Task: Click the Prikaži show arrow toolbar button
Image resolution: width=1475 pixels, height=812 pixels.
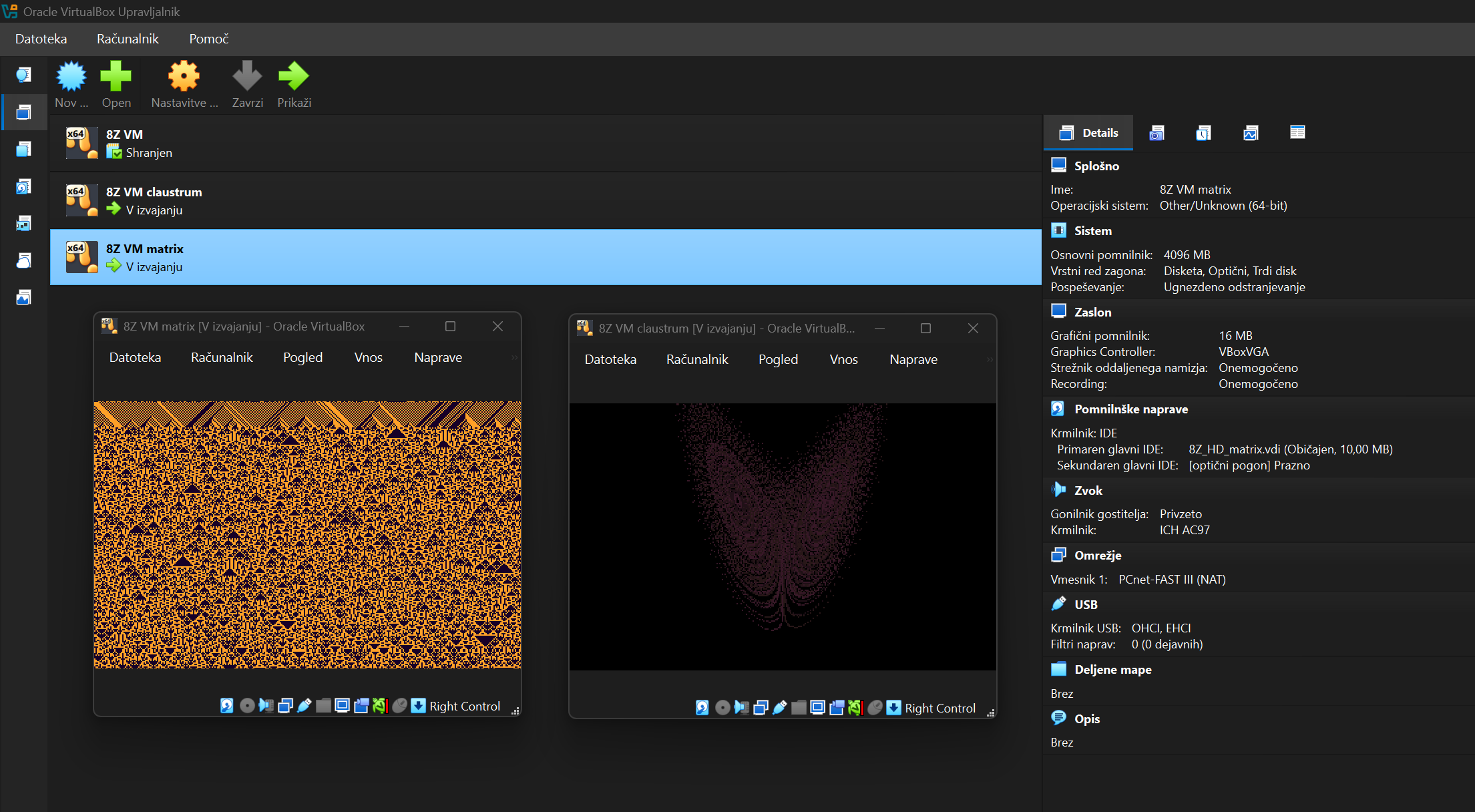Action: click(294, 85)
